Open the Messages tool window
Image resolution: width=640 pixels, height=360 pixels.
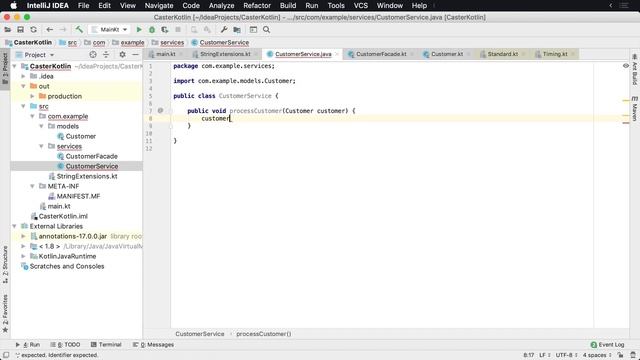[153, 344]
